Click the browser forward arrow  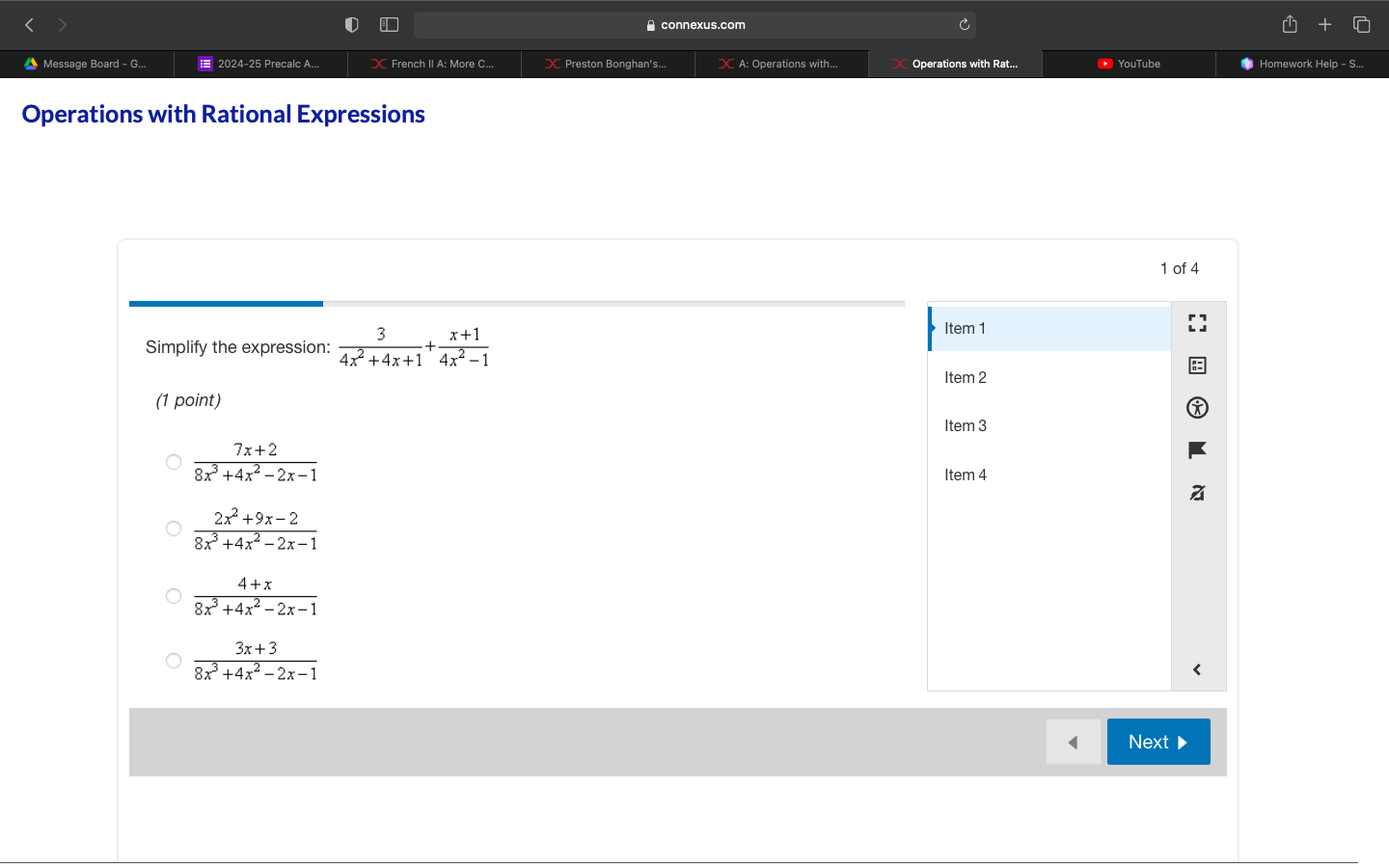(x=63, y=25)
